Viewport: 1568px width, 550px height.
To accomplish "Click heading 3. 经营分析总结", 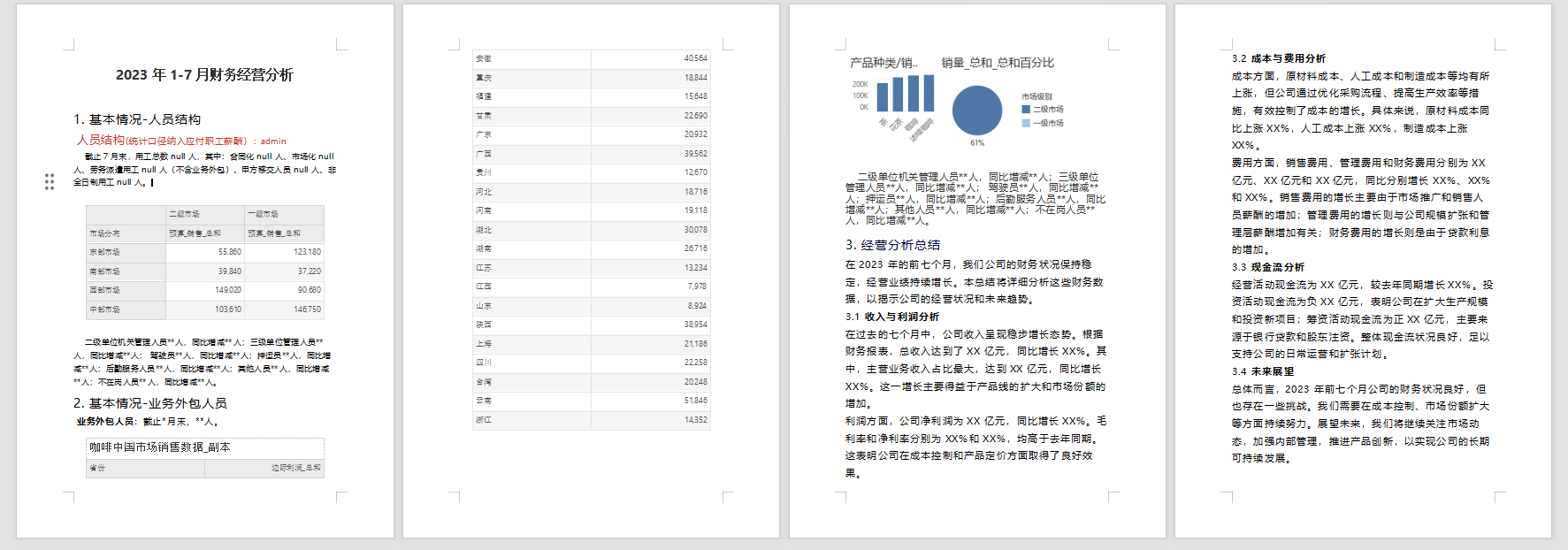I will 892,245.
